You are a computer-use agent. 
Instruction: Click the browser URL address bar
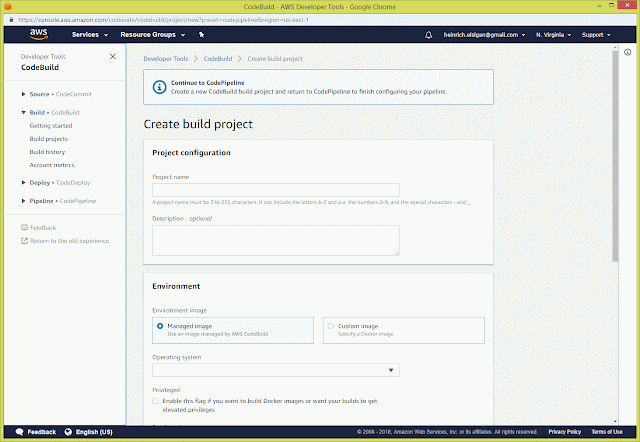[163, 20]
